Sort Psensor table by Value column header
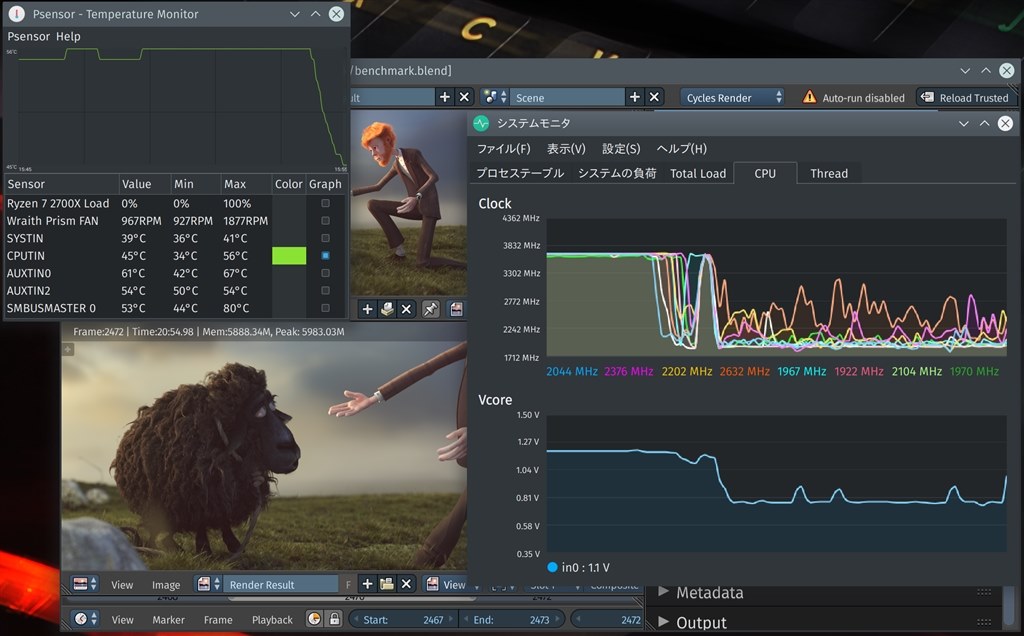Viewport: 1024px width, 636px height. click(145, 184)
